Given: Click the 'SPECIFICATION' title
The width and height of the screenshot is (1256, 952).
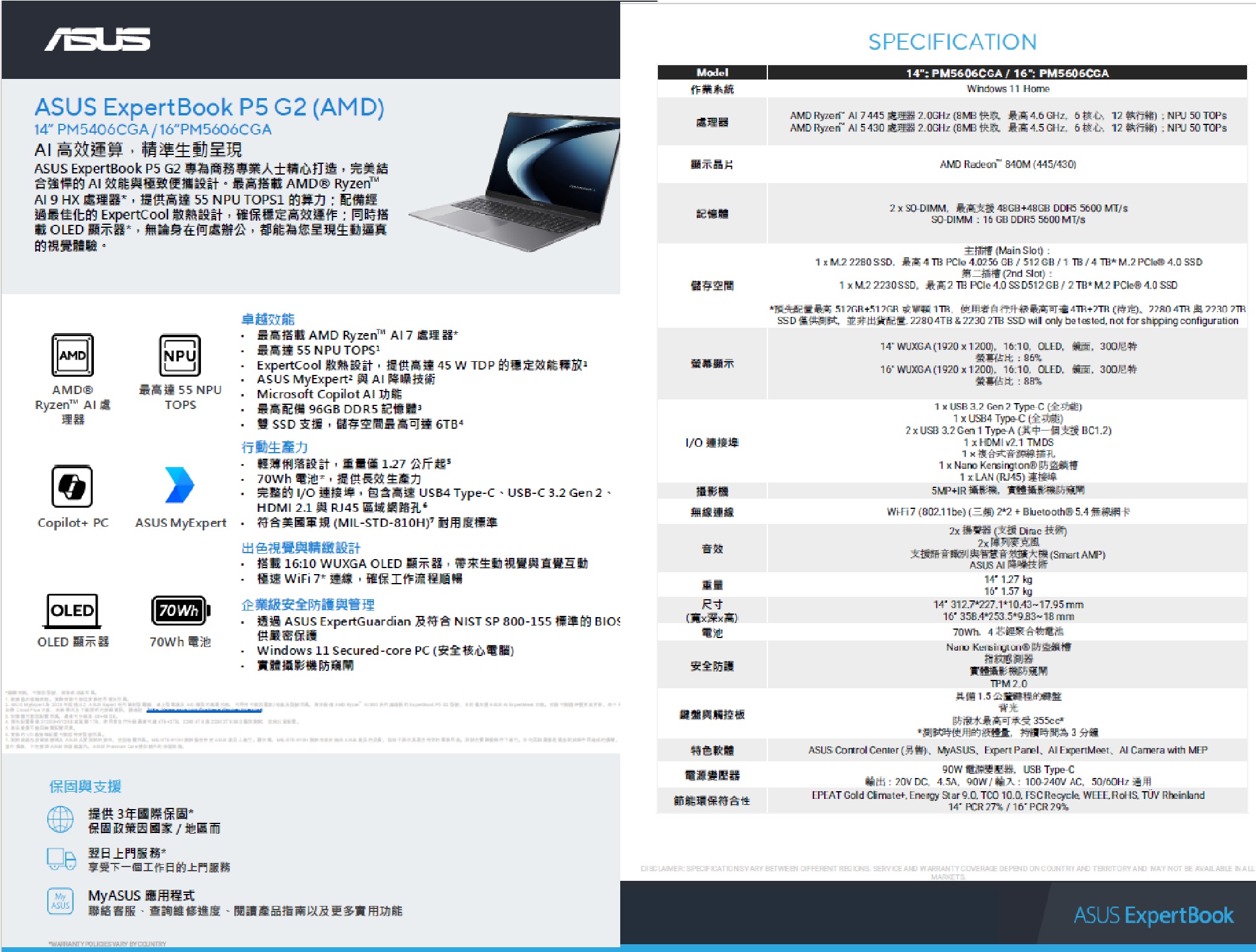Looking at the screenshot, I should click(x=953, y=42).
